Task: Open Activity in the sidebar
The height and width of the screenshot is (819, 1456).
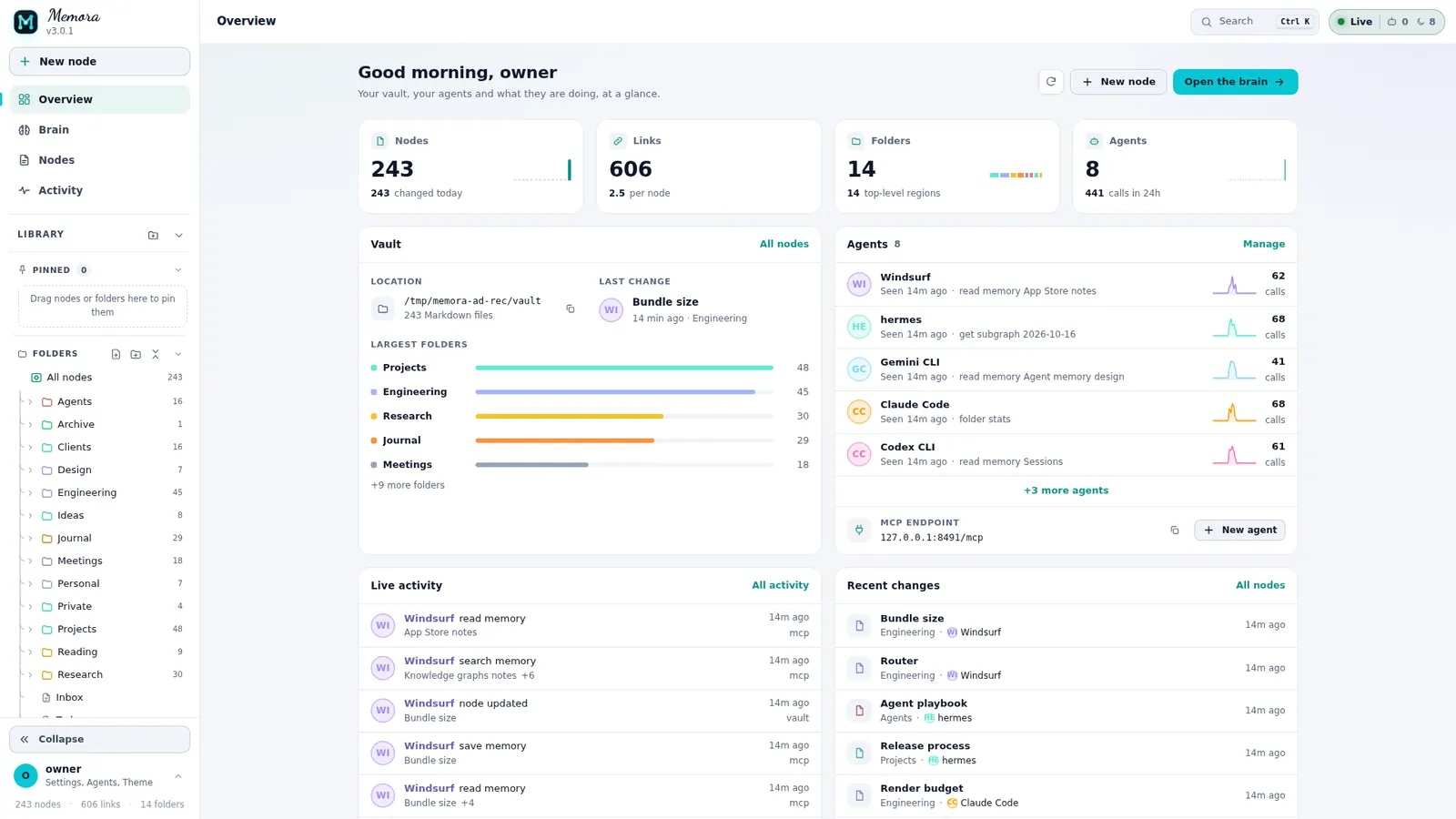Action: click(99, 190)
